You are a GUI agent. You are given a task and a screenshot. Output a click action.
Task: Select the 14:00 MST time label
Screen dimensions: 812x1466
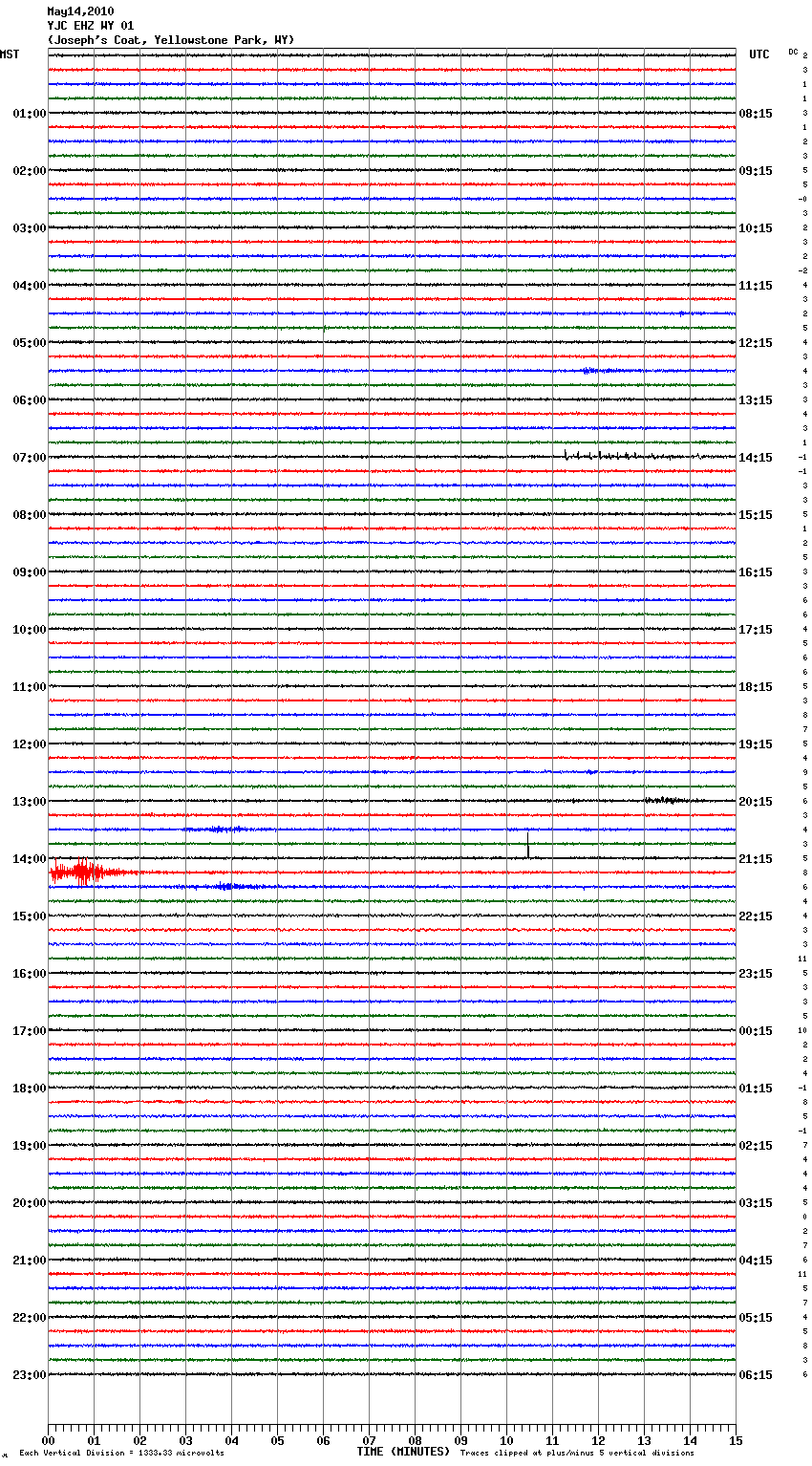pyautogui.click(x=30, y=859)
